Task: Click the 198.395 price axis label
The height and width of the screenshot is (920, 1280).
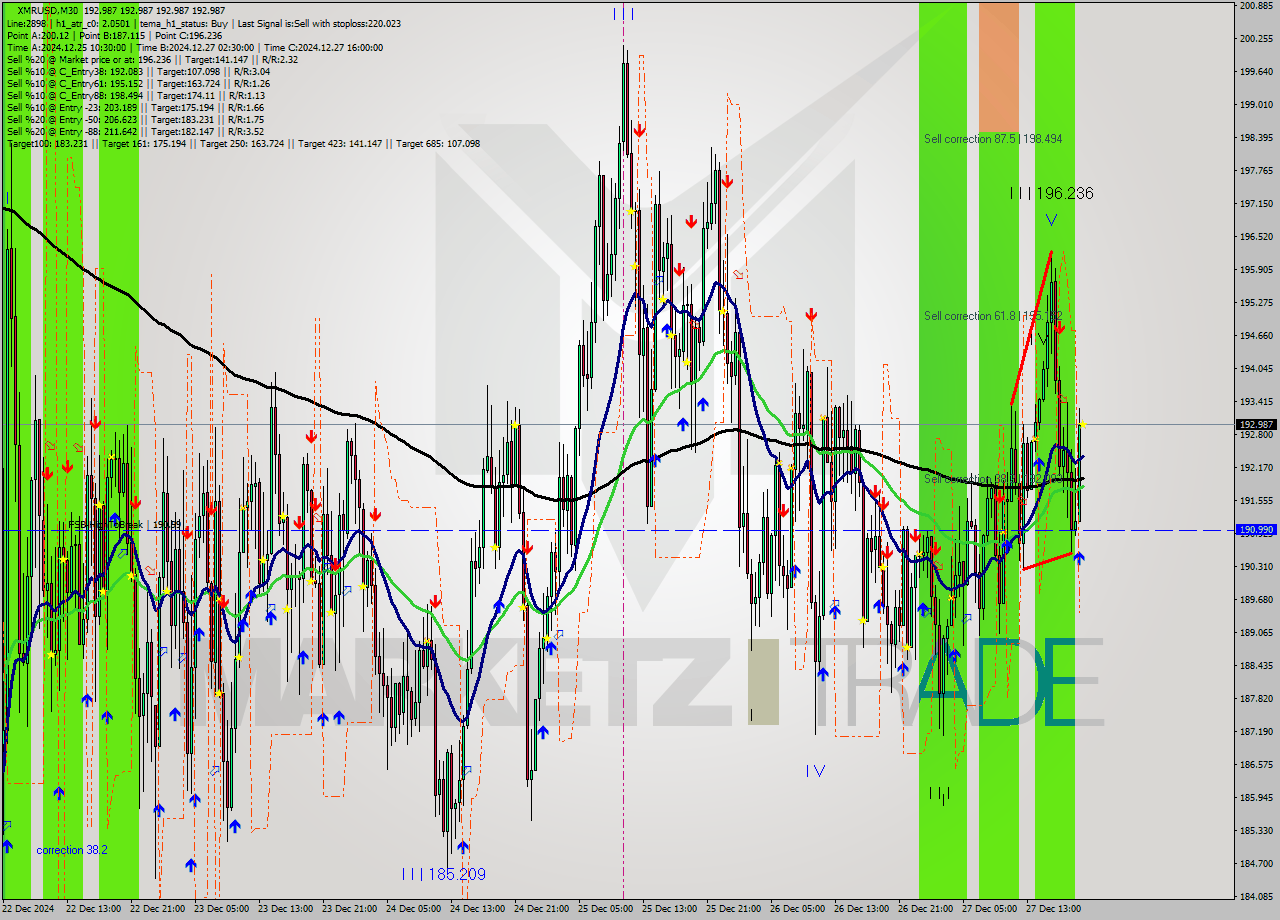Action: tap(1256, 138)
